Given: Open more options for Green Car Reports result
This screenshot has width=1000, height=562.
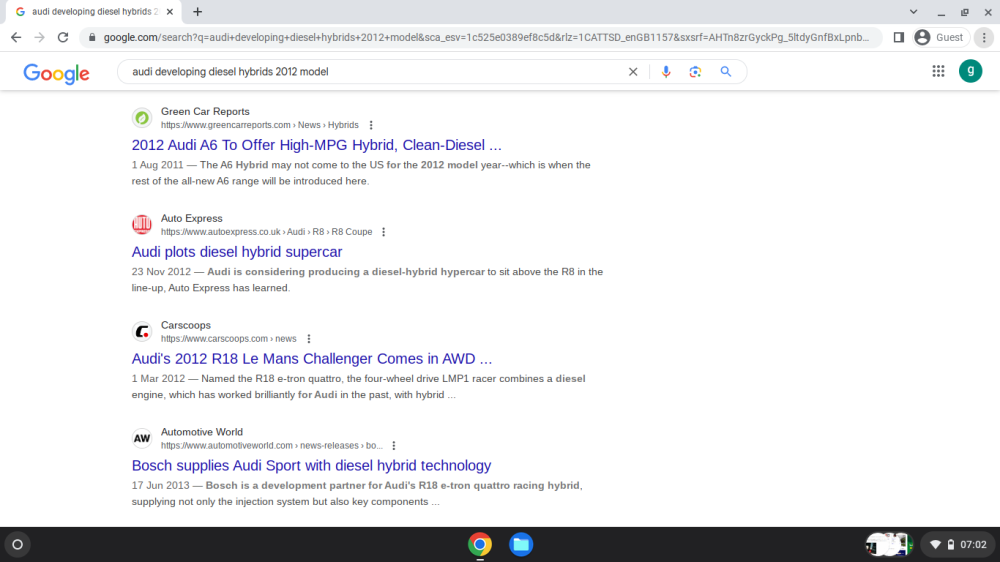Looking at the screenshot, I should click(371, 126).
